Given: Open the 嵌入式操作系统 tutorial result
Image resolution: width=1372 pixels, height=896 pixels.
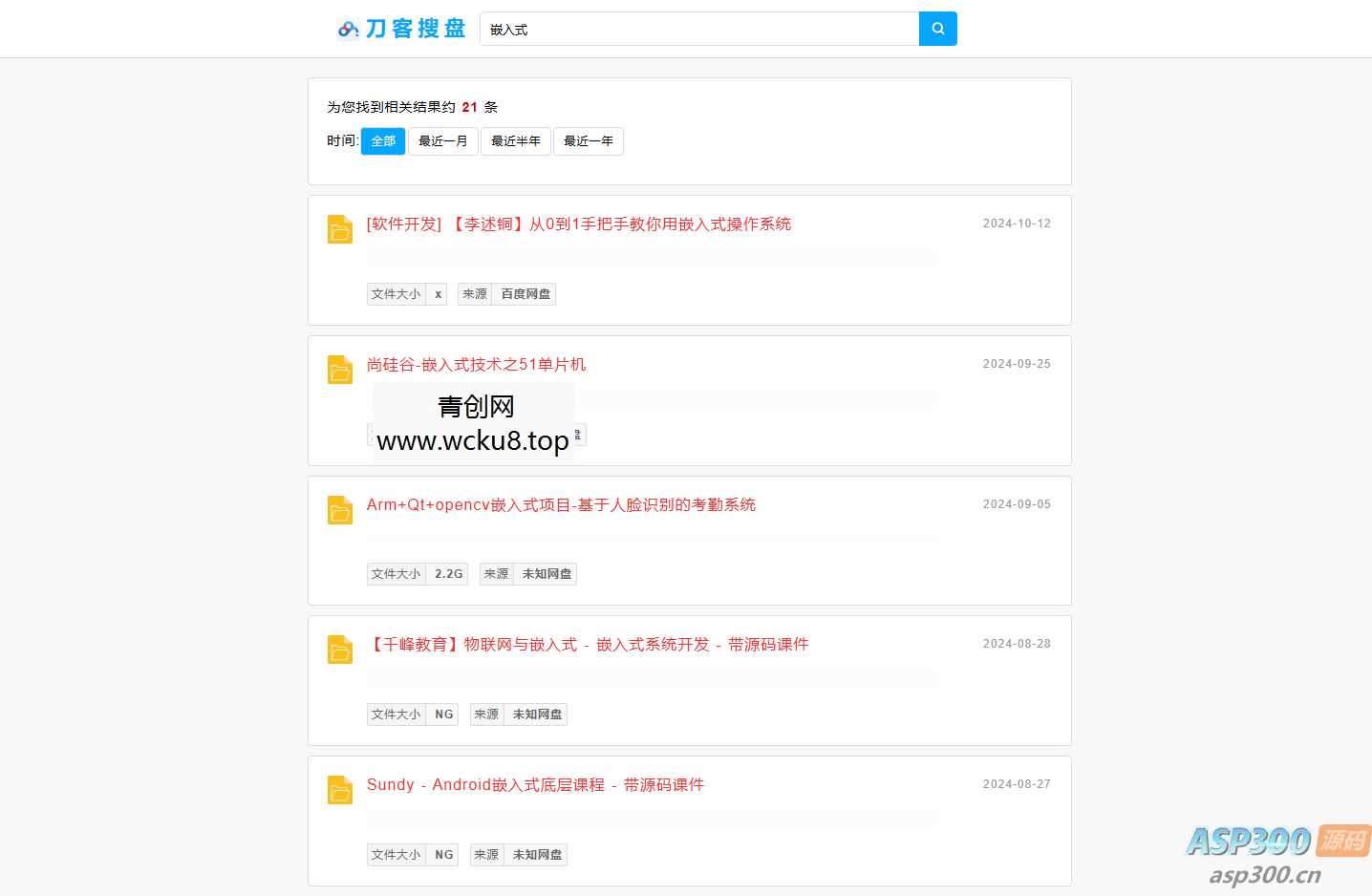Looking at the screenshot, I should (x=579, y=224).
